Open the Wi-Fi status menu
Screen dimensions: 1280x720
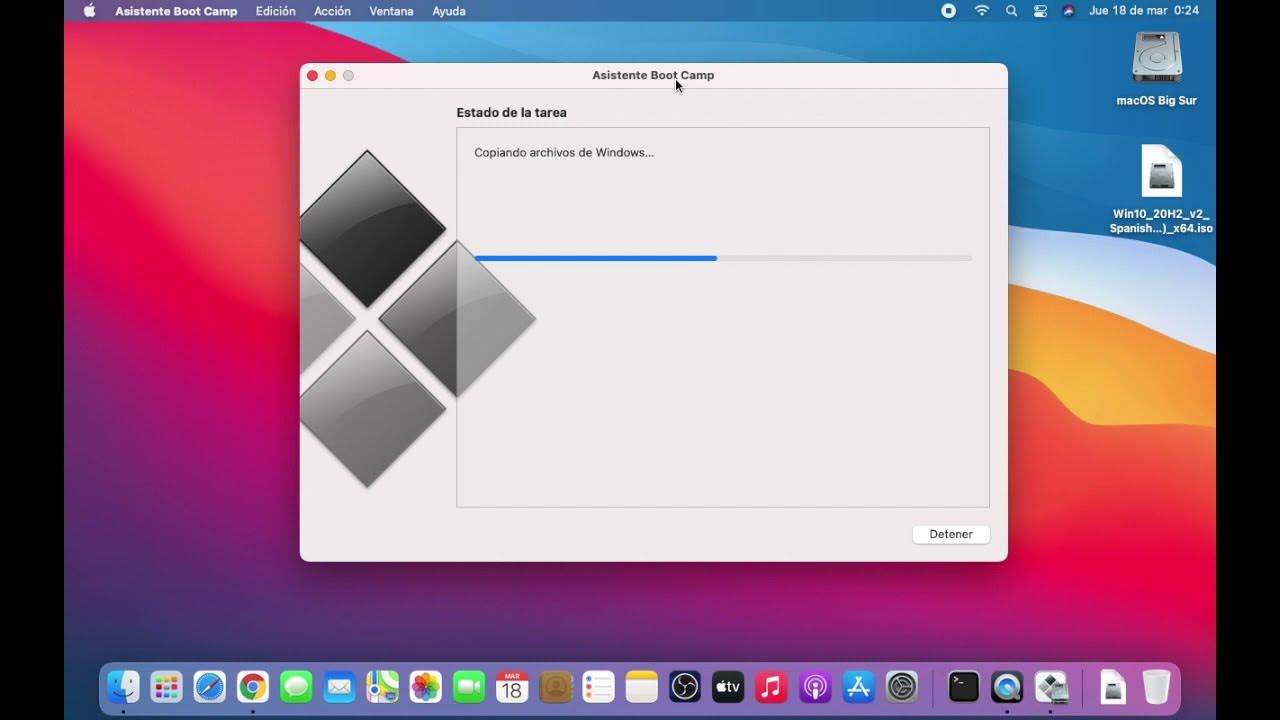click(x=982, y=11)
